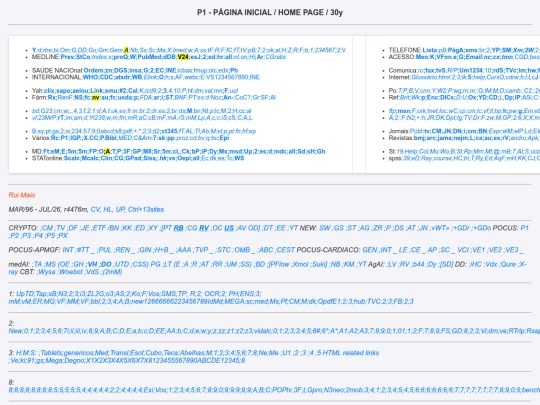Open the PUL link in POCUS-APMGF
Image resolution: width=540 pixels, height=405 pixels.
(x=105, y=250)
